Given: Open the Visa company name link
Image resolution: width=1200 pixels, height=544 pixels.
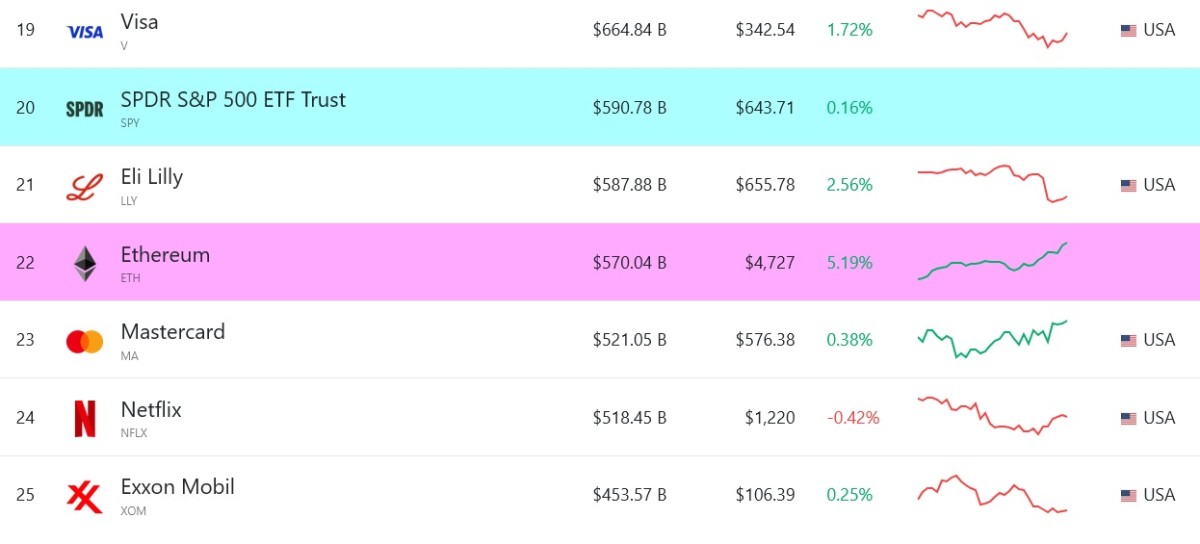Looking at the screenshot, I should [x=139, y=21].
